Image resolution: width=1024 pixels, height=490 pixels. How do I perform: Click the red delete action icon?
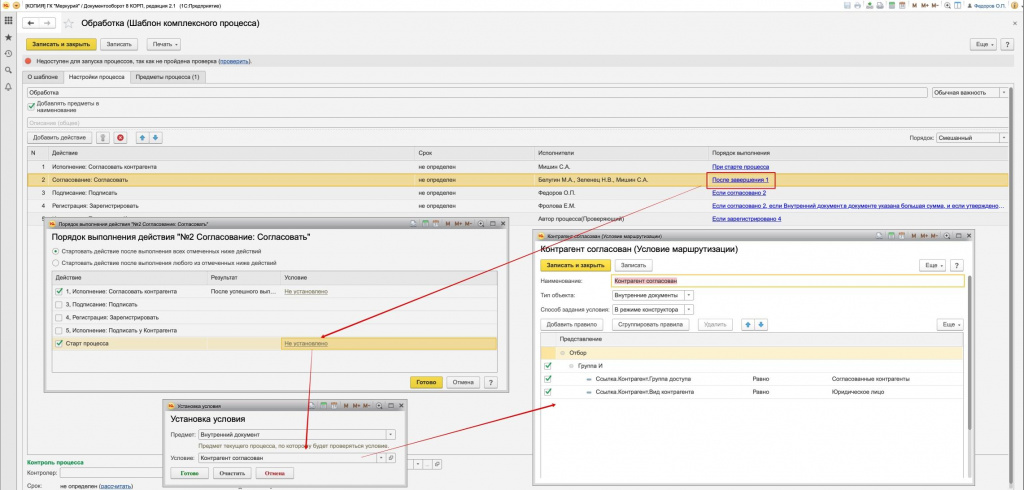pyautogui.click(x=120, y=137)
